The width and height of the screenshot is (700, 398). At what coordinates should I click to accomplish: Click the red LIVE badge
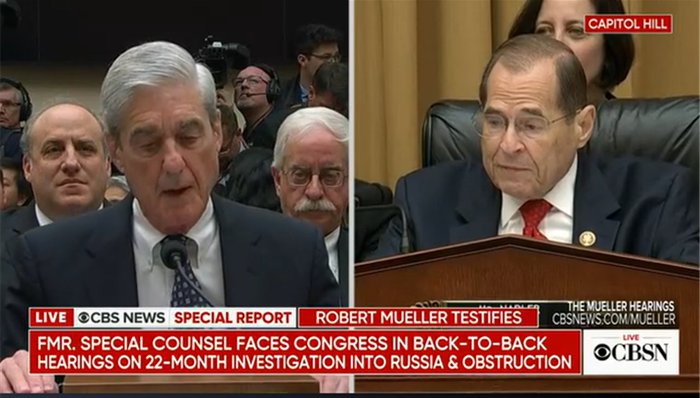51,318
